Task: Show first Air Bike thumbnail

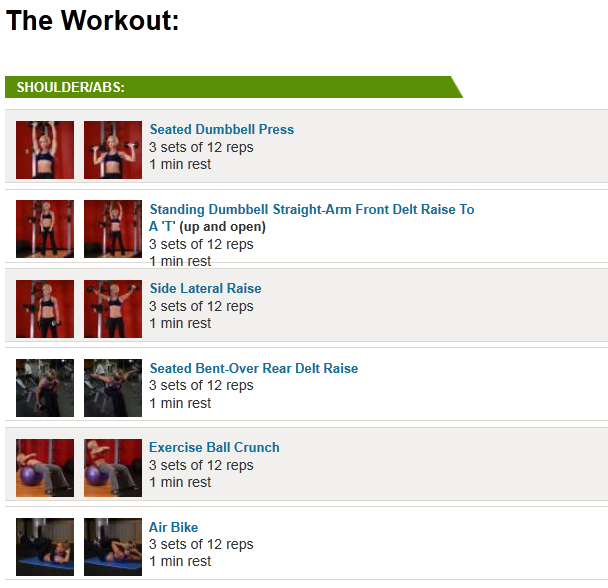Action: pyautogui.click(x=45, y=547)
